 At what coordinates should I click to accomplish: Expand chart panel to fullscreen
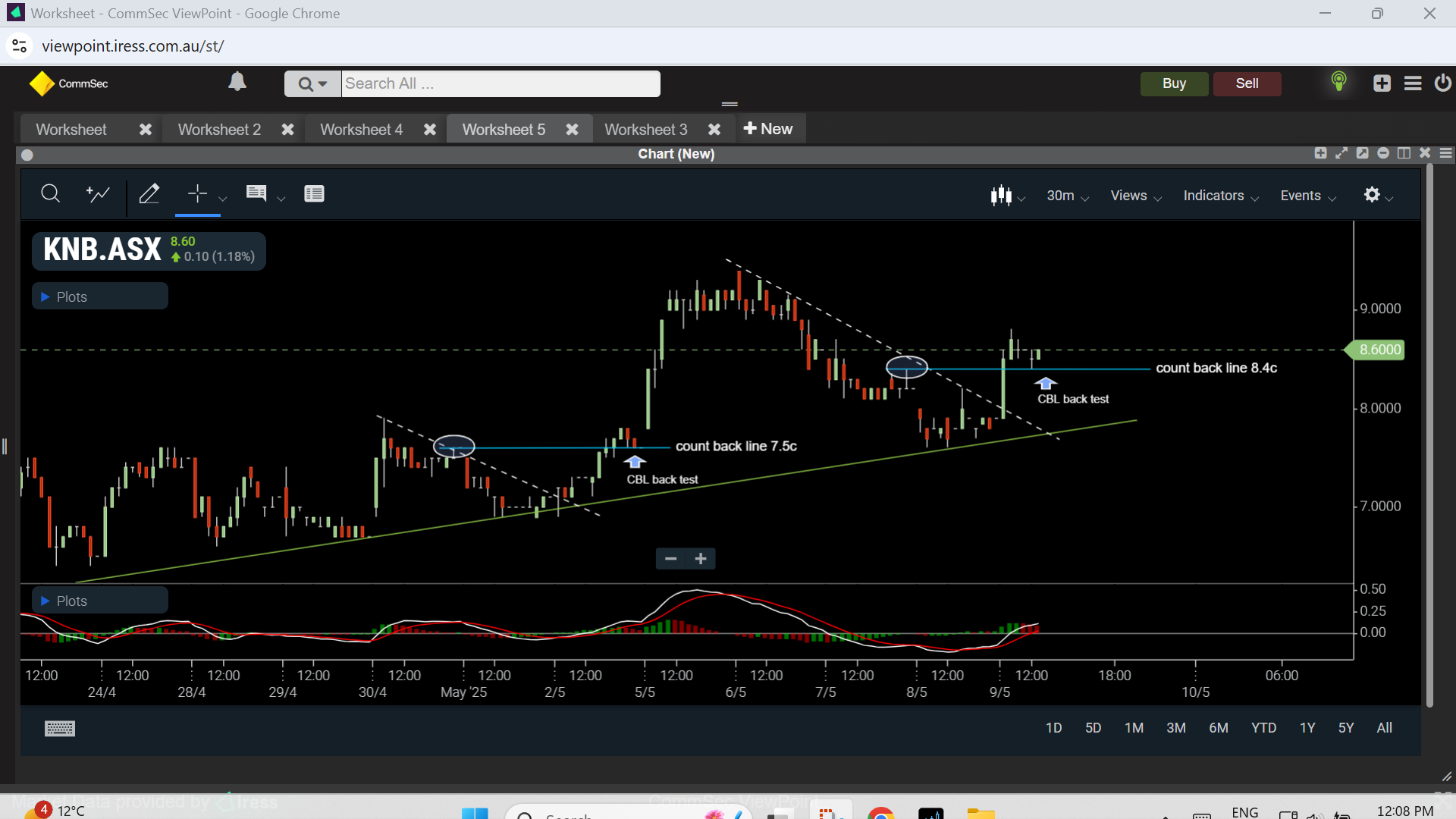point(1341,153)
